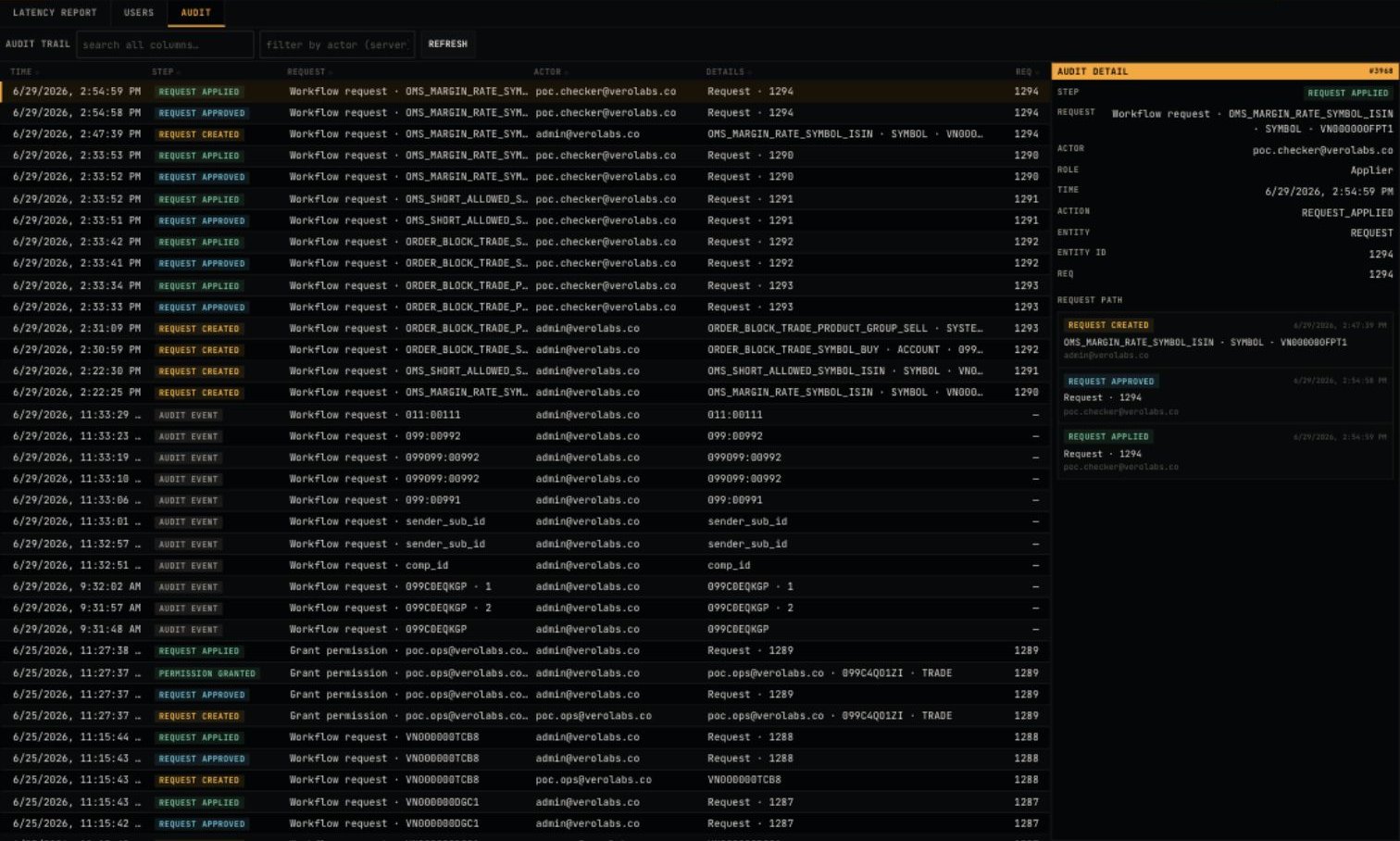Select the row timed 6/25/2026, 11:15:42
Screen dimensions: 1400x841
(525, 823)
